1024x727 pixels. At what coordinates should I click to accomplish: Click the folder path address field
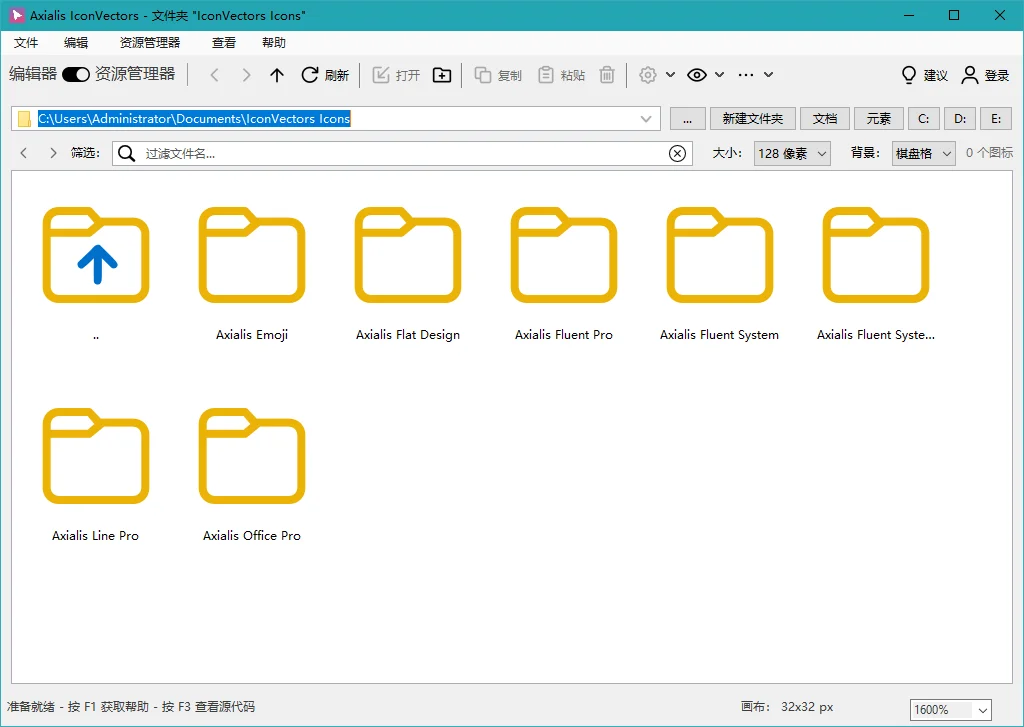pyautogui.click(x=336, y=119)
